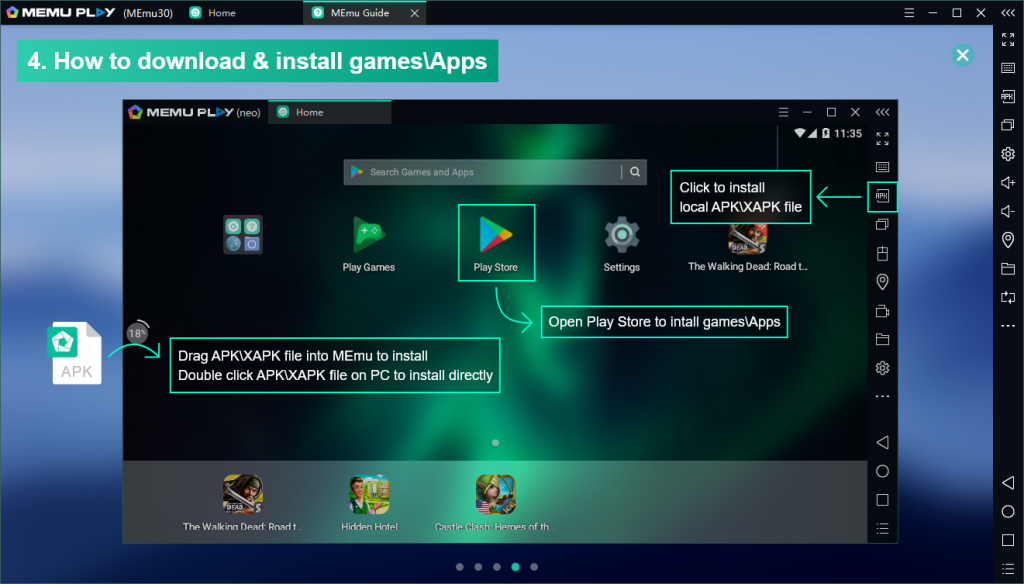Open the virtual GPS location tool
Image resolution: width=1024 pixels, height=584 pixels.
1008,240
